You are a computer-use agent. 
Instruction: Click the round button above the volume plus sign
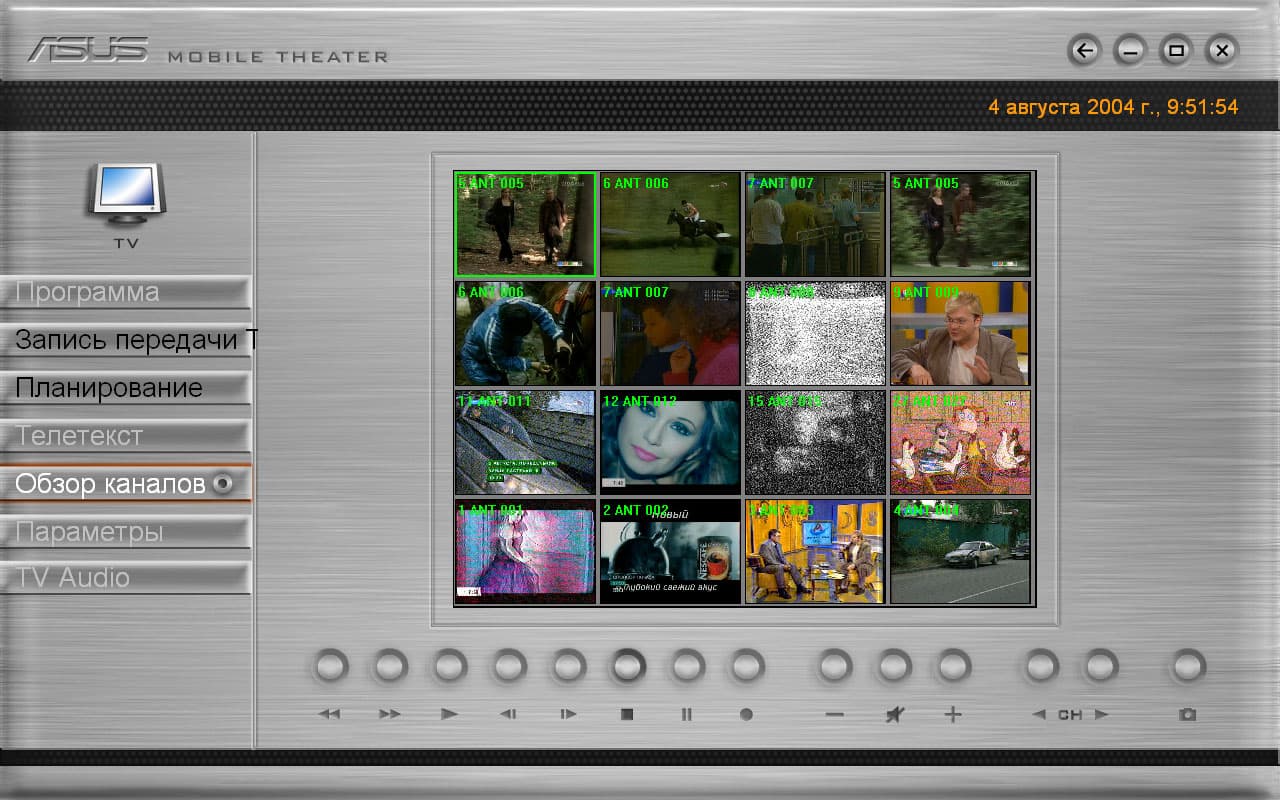[x=953, y=666]
